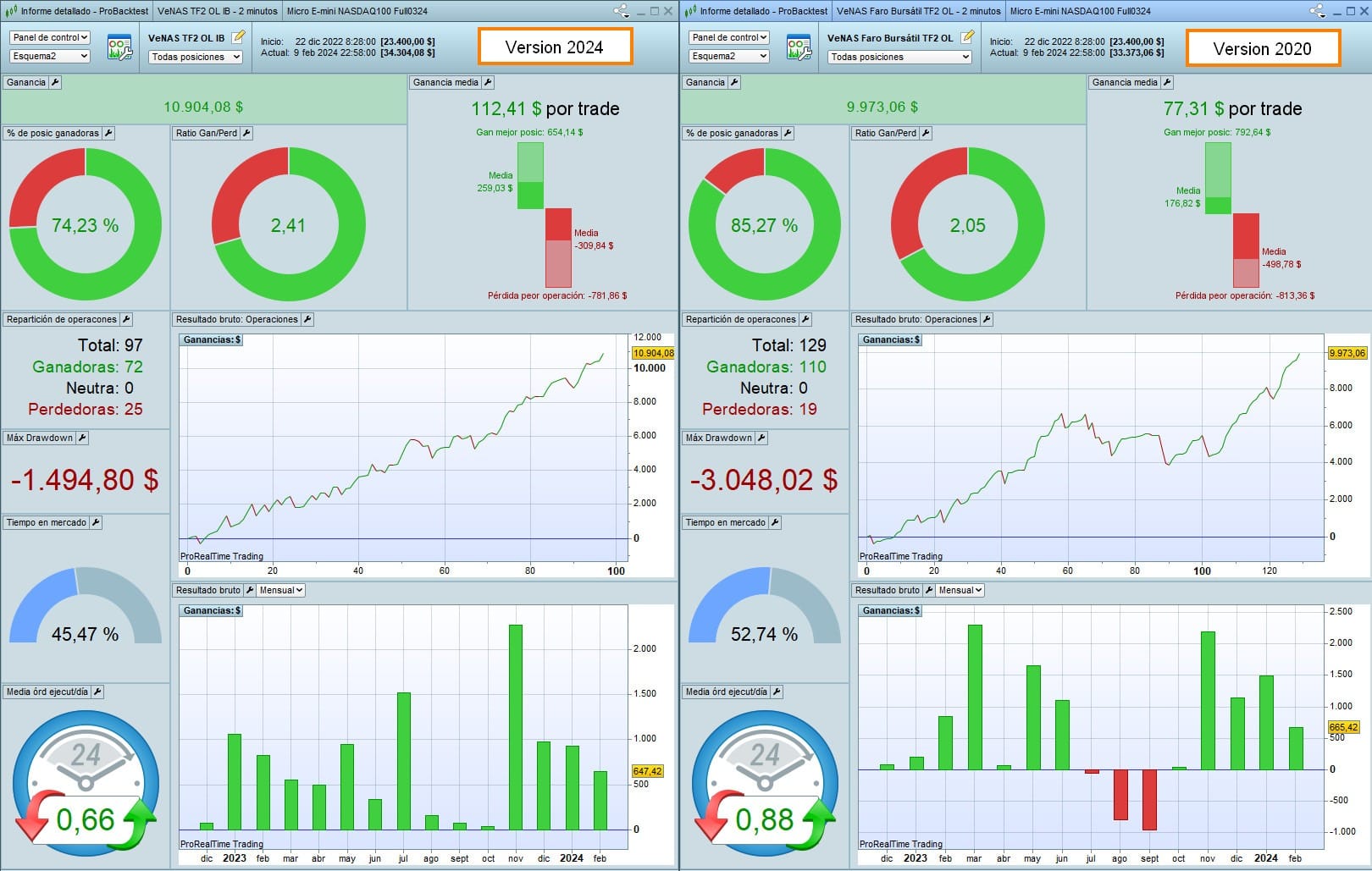Click the wrench beside Media órd ejecut/día in the right window

(x=777, y=692)
